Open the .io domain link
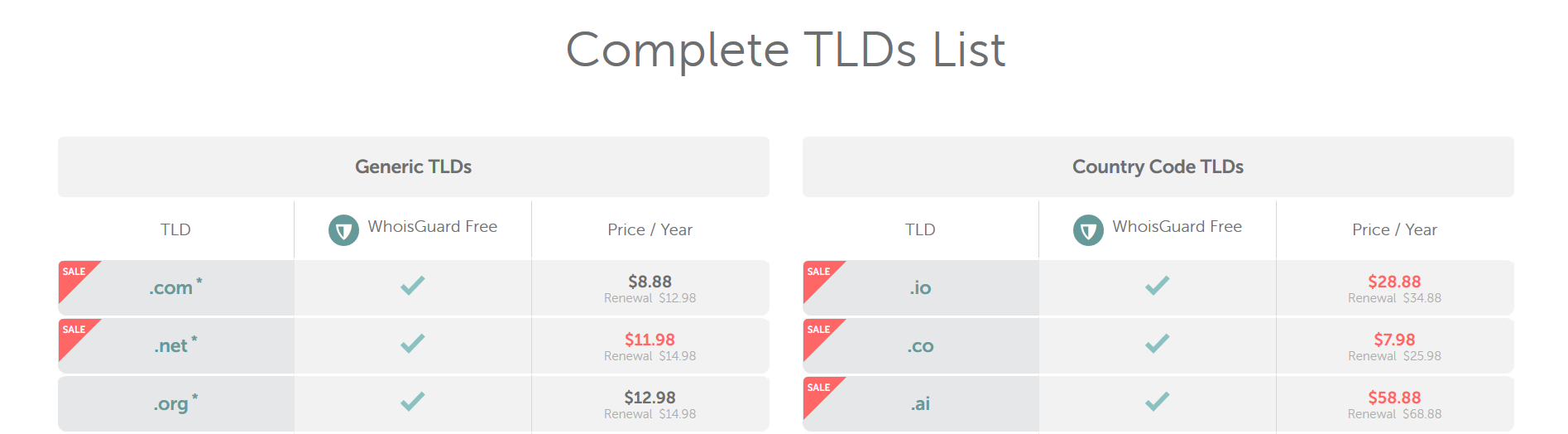 click(920, 288)
